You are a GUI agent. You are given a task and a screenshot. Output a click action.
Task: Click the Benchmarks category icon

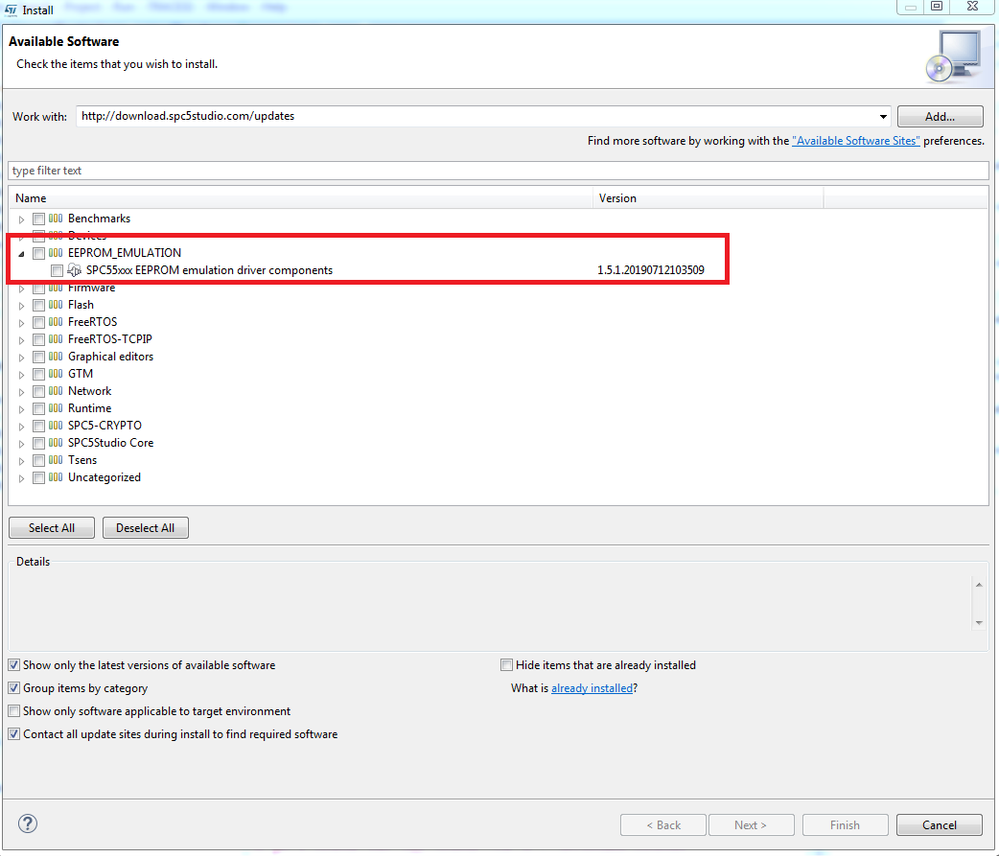pos(55,218)
